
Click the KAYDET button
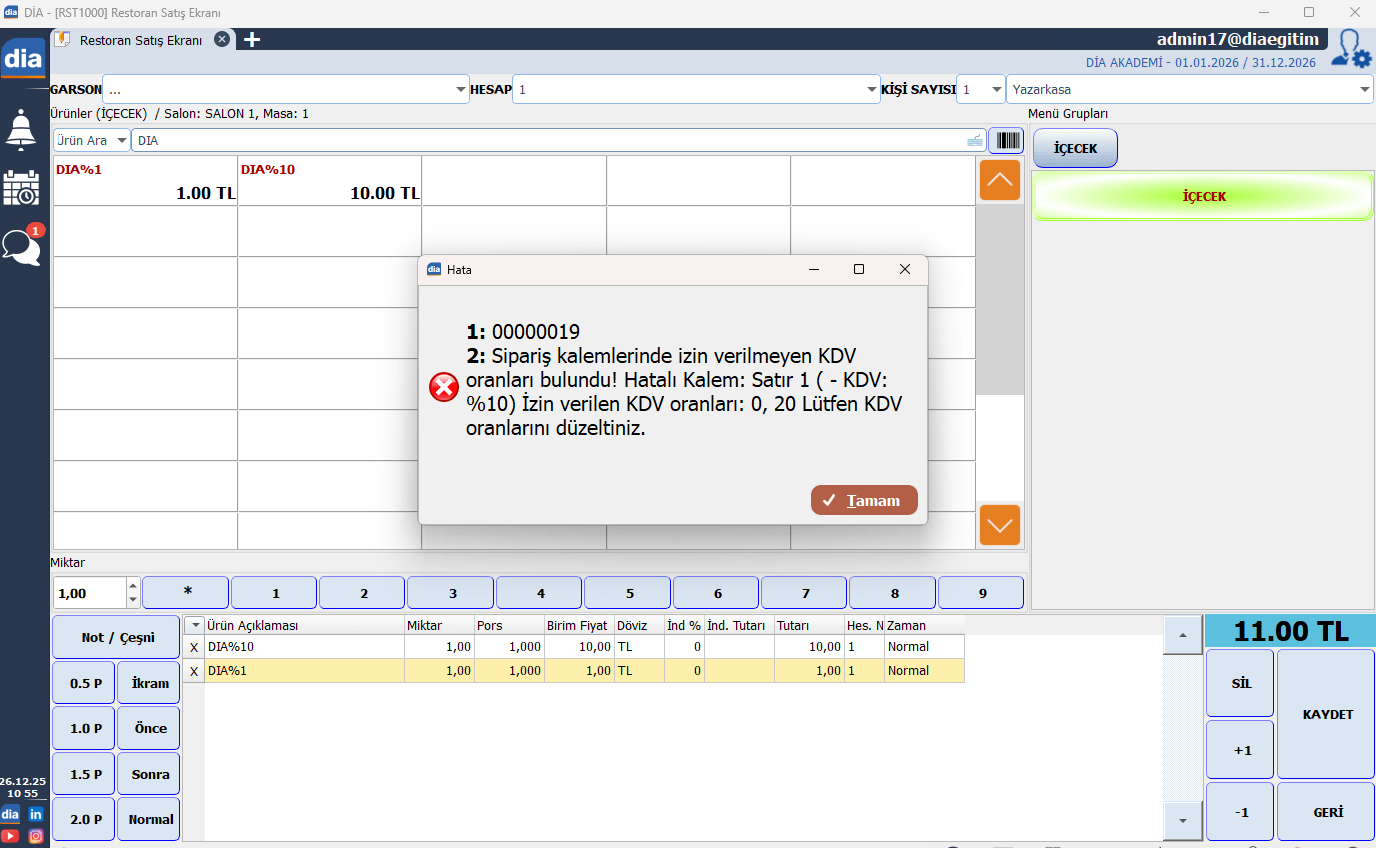pos(1327,714)
